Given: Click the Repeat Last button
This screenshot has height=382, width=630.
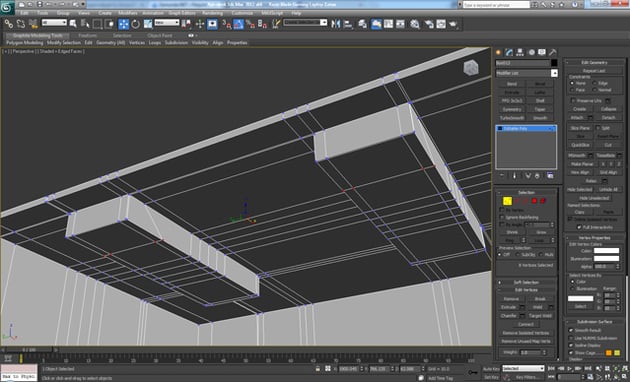Looking at the screenshot, I should (x=594, y=71).
